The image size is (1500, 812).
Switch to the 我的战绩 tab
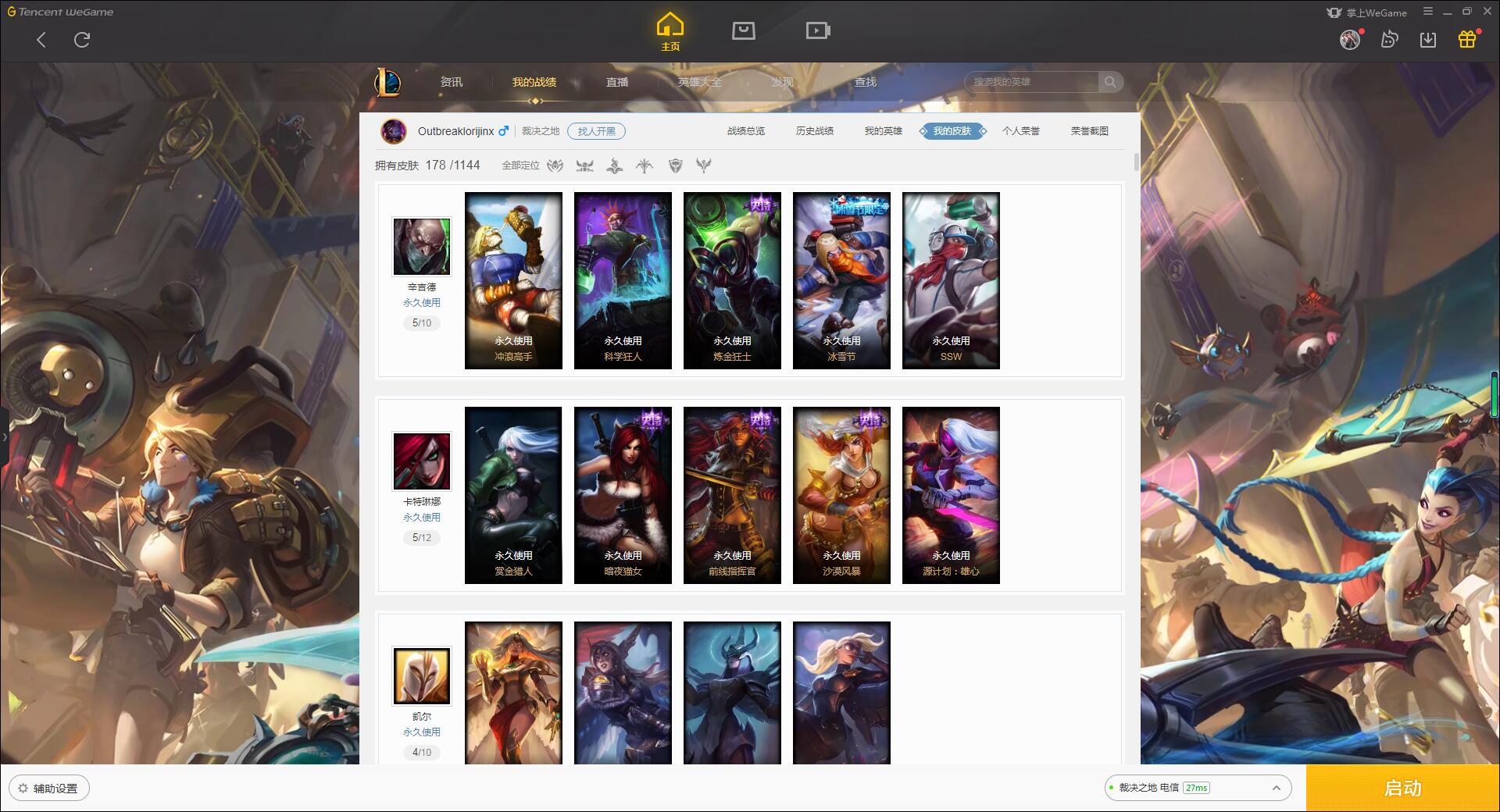point(534,82)
